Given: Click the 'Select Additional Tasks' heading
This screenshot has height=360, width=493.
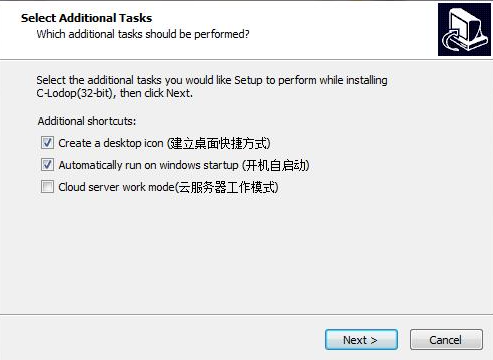Looking at the screenshot, I should pos(86,18).
